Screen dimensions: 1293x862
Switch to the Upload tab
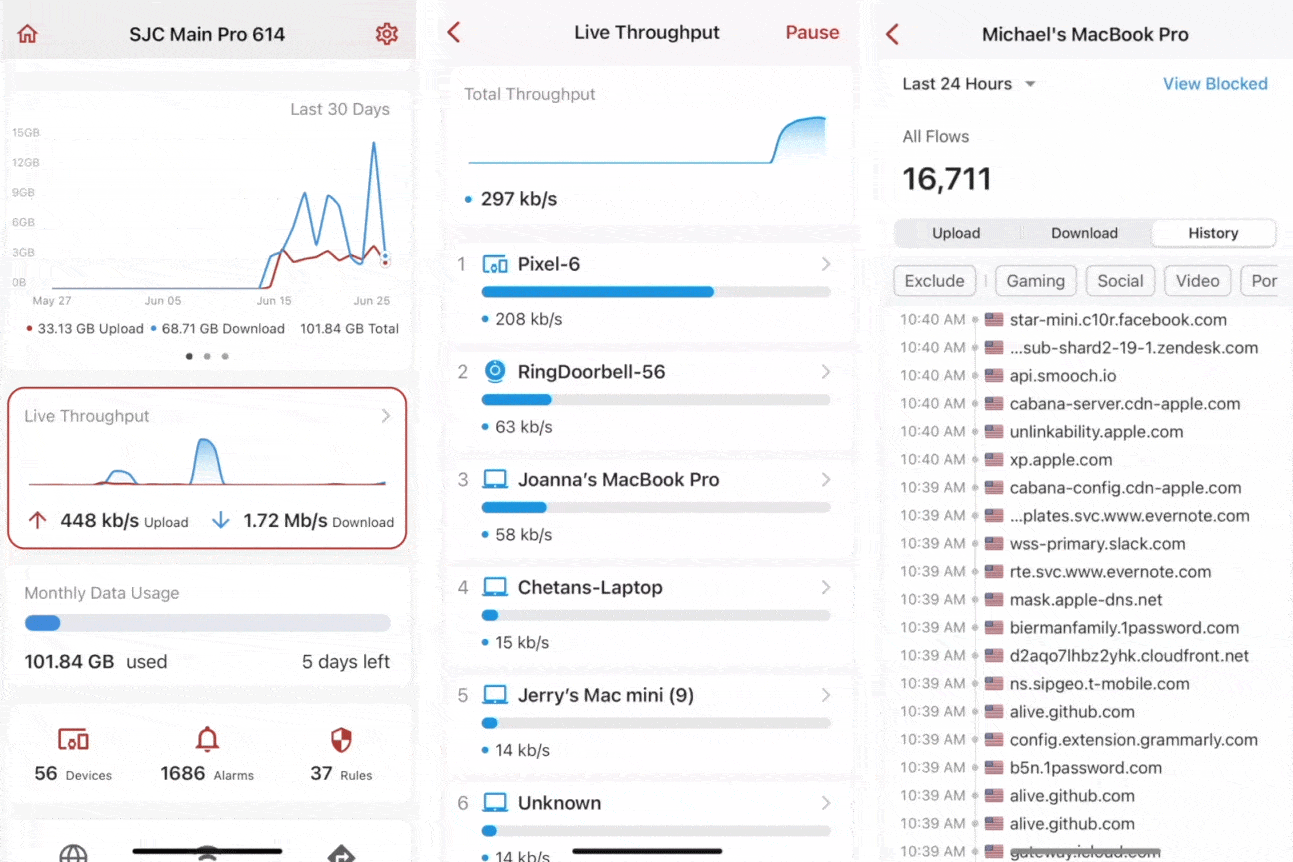coord(956,233)
